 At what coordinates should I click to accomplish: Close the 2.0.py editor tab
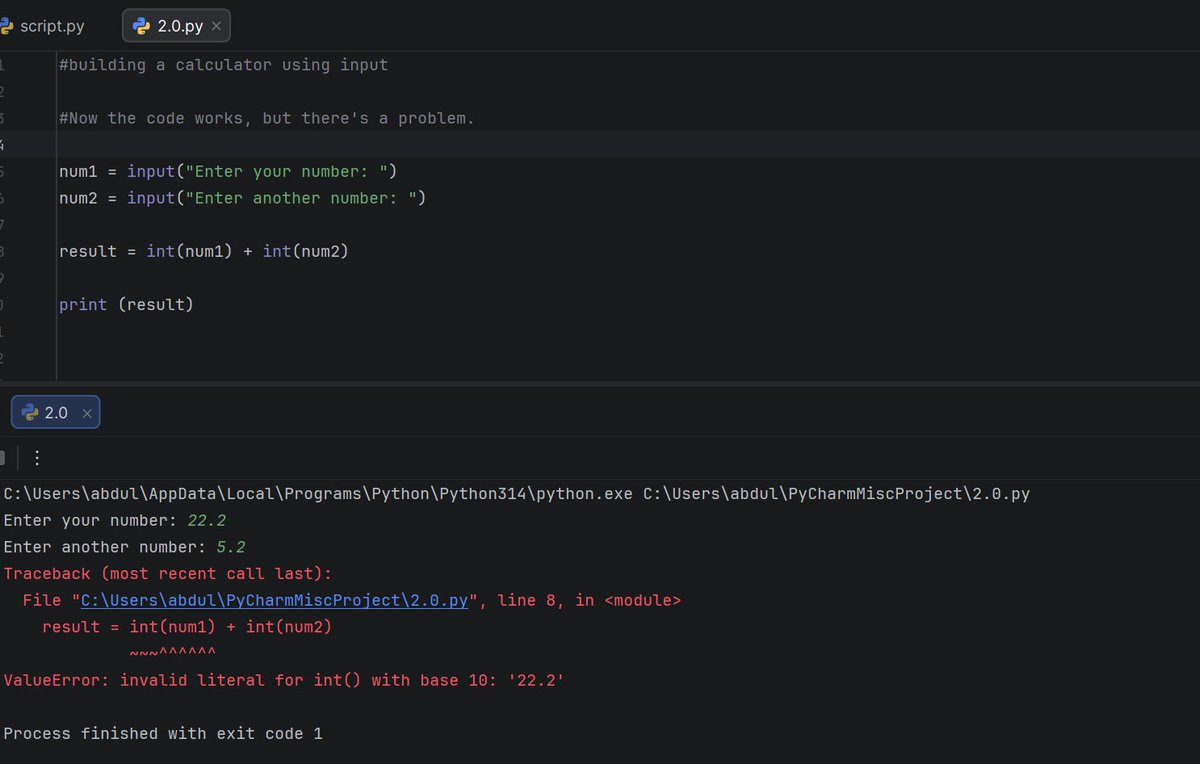point(216,26)
